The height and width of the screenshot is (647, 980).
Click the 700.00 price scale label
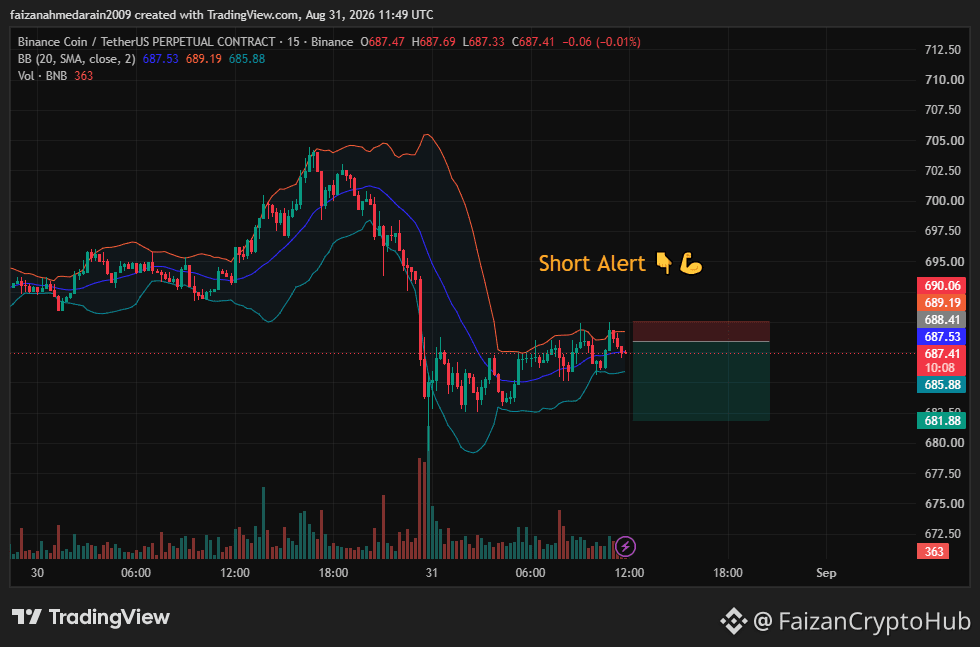(x=943, y=201)
